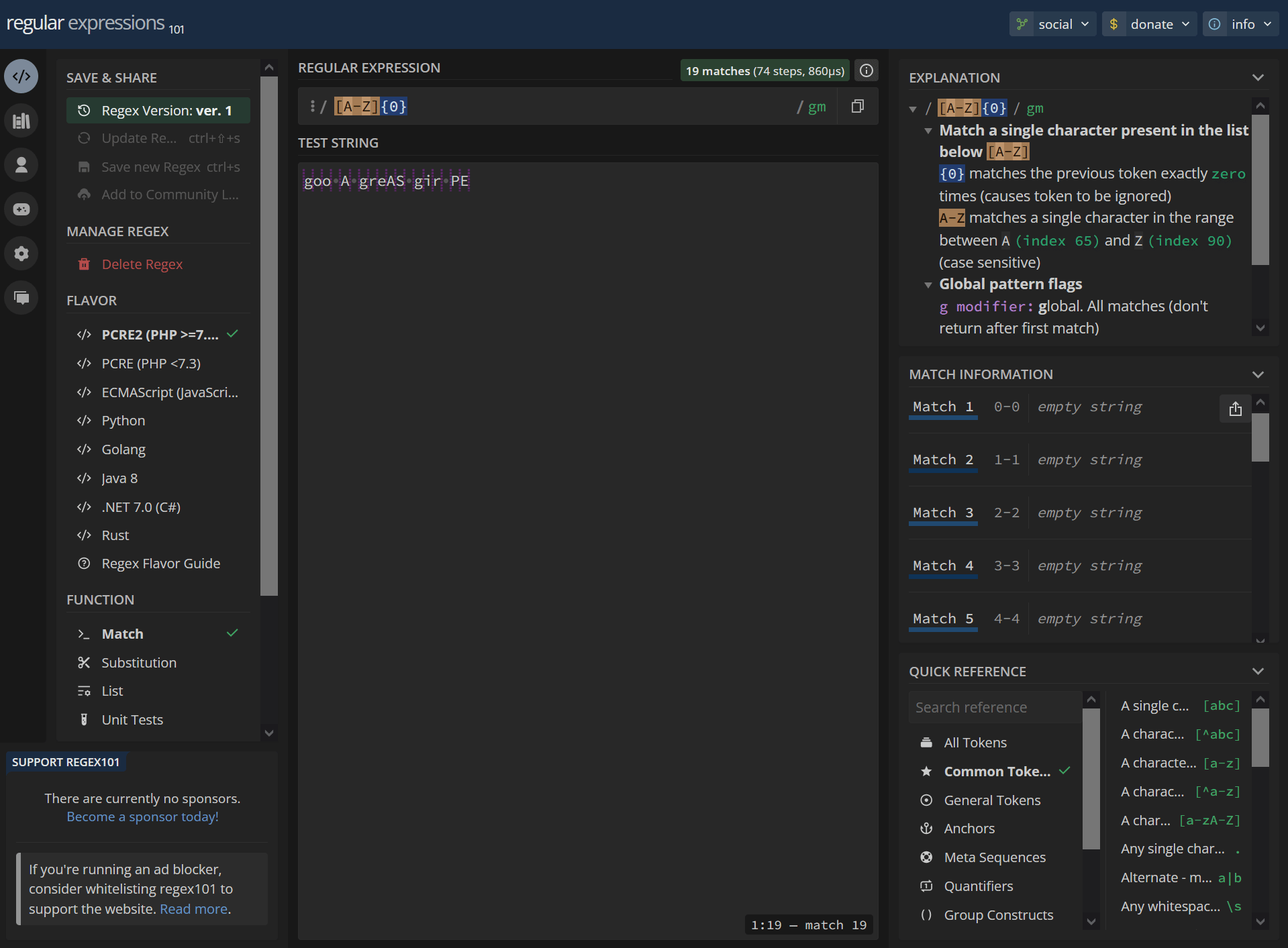The width and height of the screenshot is (1288, 948).
Task: Show Quantifiers reference category
Action: click(995, 886)
